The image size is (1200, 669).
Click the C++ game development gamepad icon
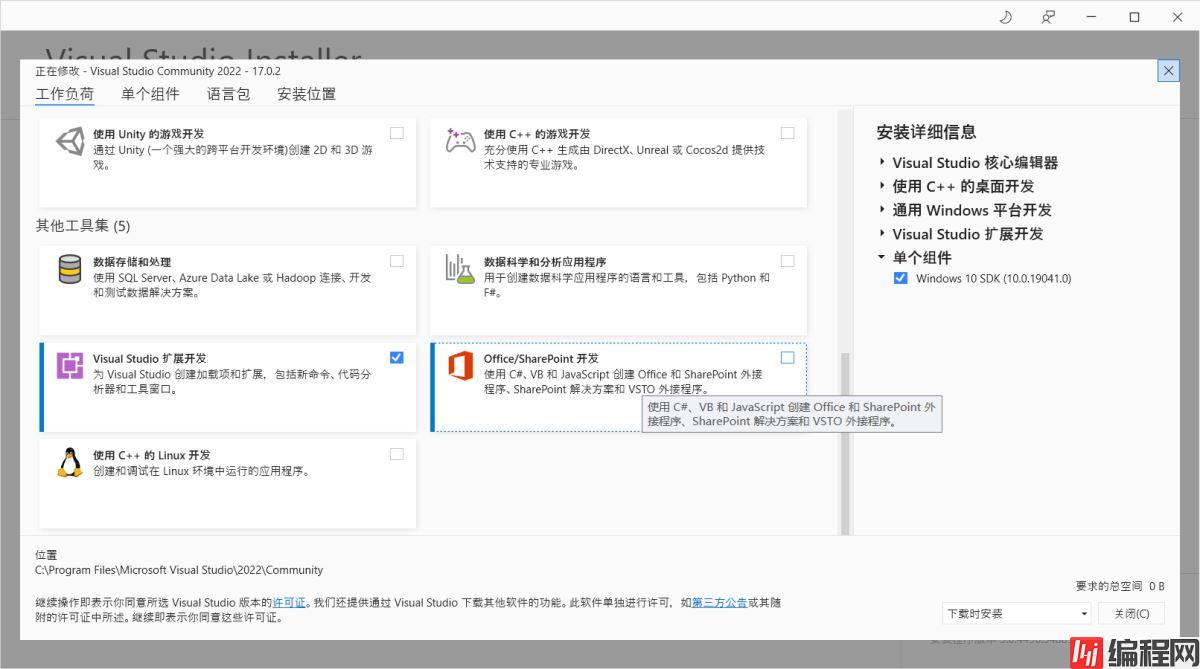click(460, 142)
